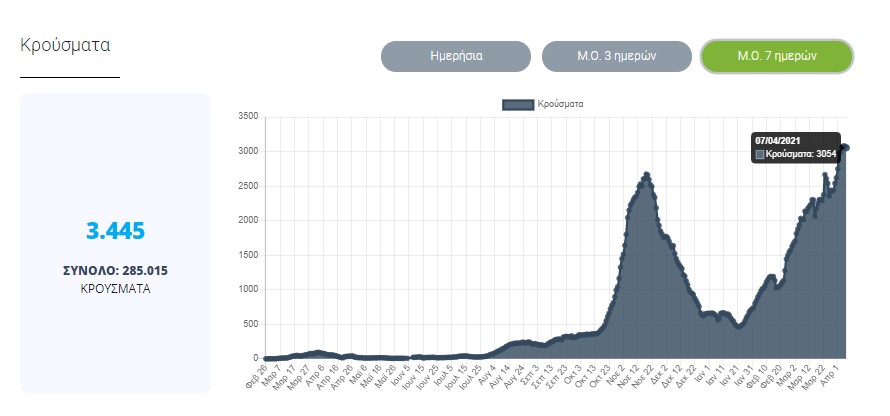890x416 pixels.
Task: Click the 07/04/2021 tooltip box
Action: (x=796, y=147)
